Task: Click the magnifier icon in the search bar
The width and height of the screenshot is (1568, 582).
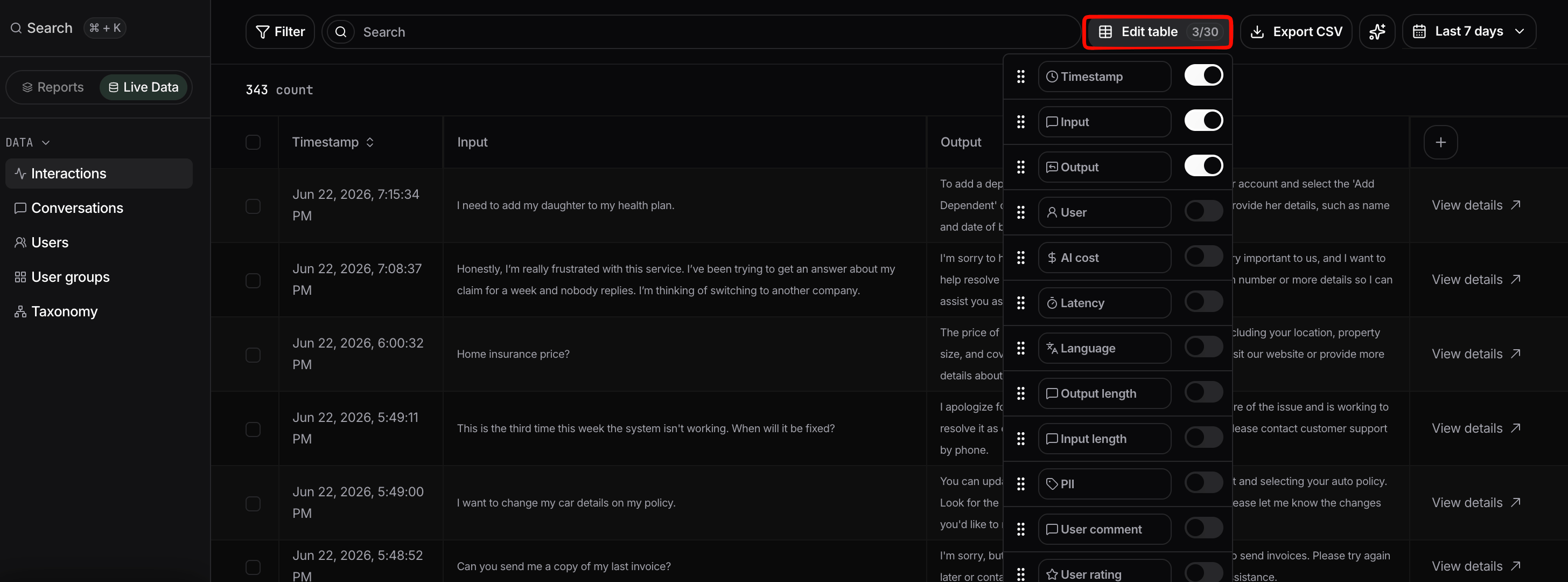Action: (341, 32)
